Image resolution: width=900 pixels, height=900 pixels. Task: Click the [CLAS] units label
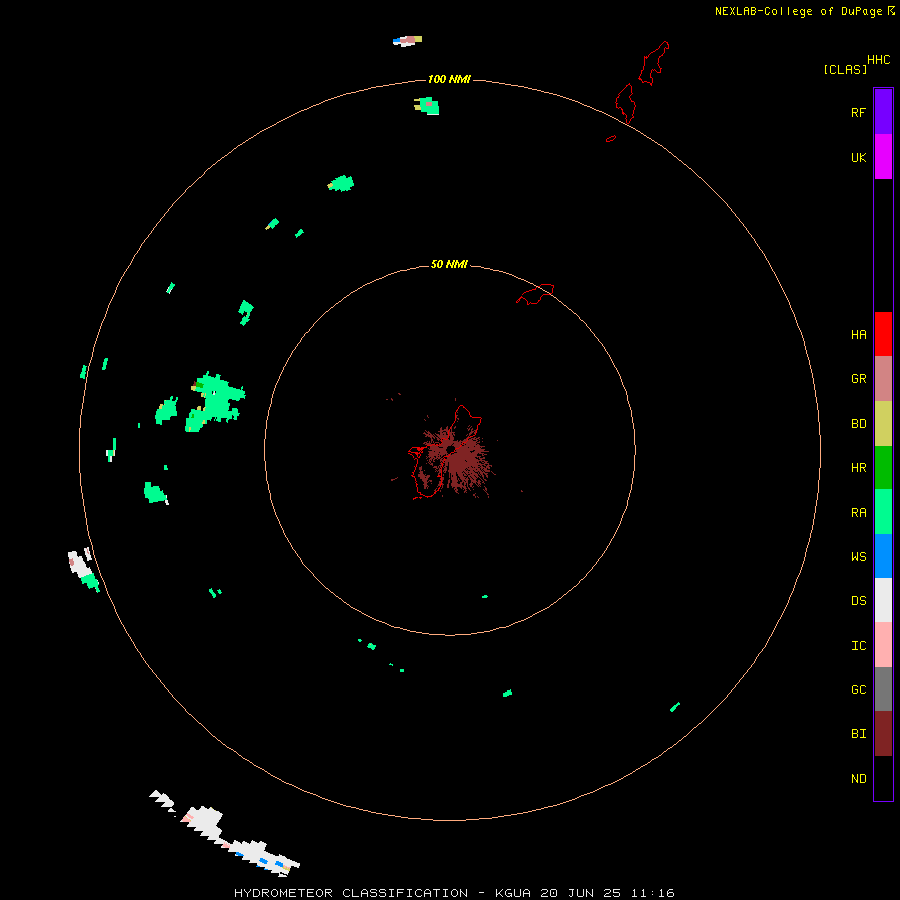coord(845,69)
